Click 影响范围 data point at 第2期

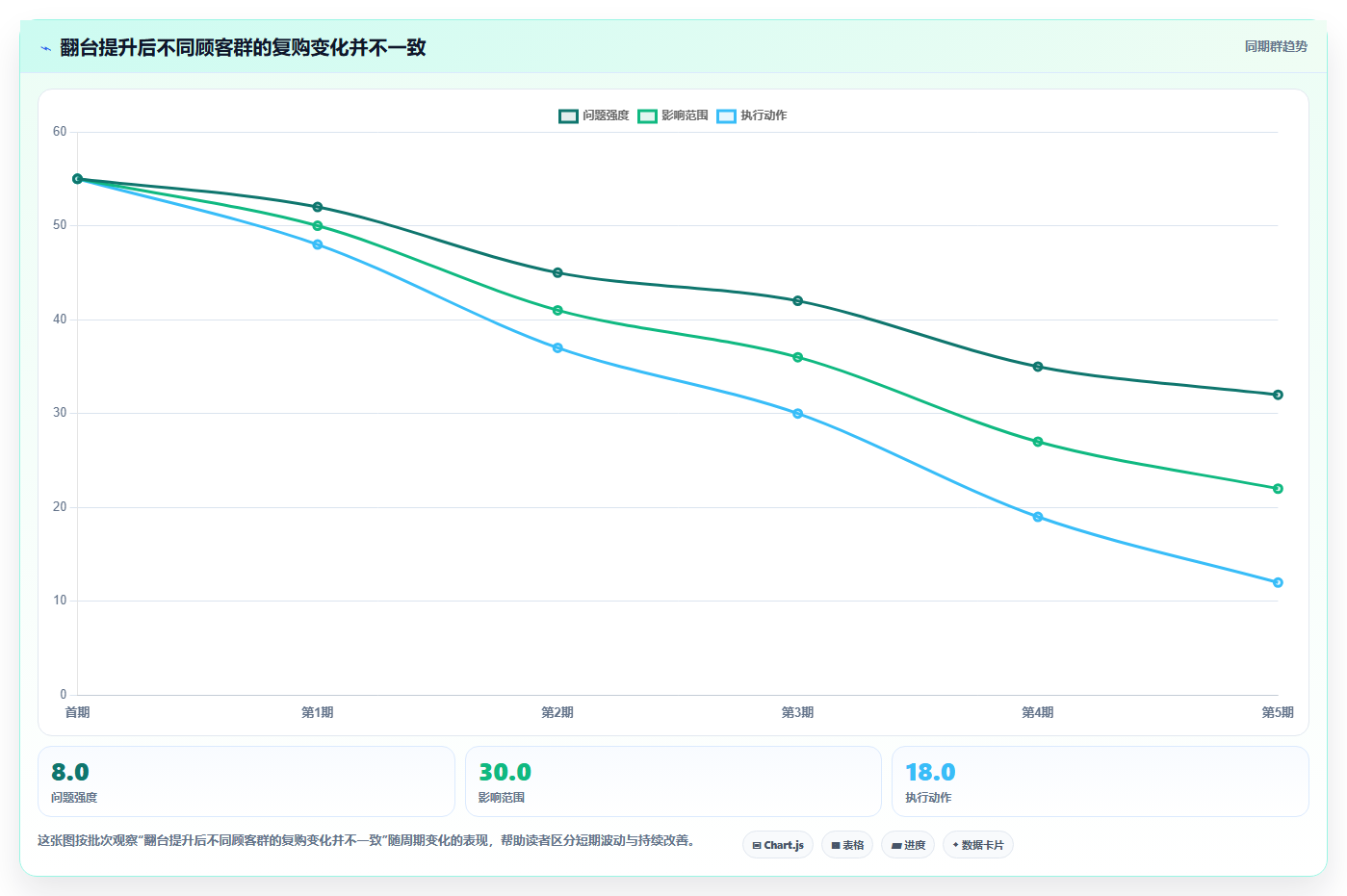pos(557,310)
